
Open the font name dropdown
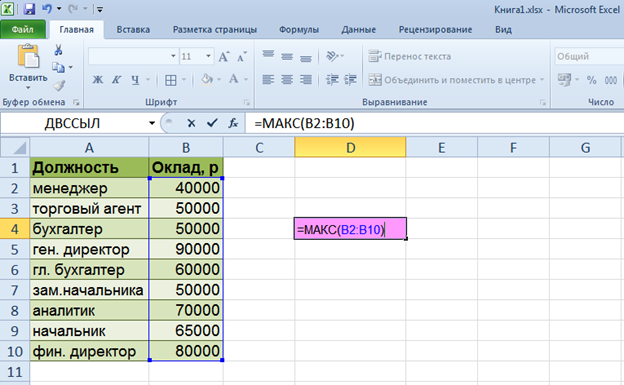click(x=173, y=56)
